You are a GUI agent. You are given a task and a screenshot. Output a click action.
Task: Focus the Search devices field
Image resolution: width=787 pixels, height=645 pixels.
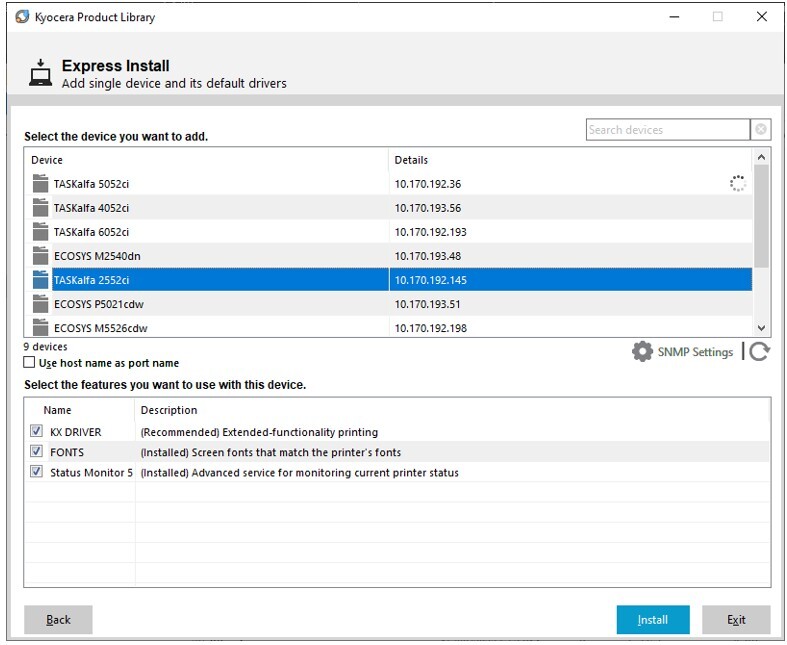pyautogui.click(x=668, y=130)
